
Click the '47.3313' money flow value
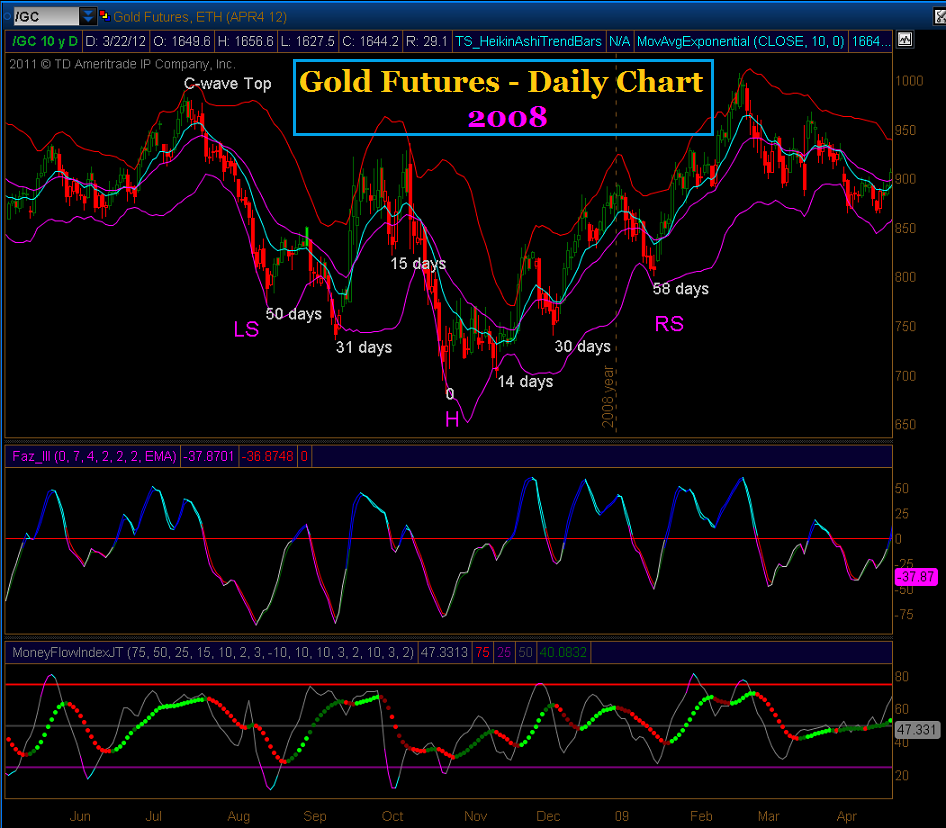444,652
